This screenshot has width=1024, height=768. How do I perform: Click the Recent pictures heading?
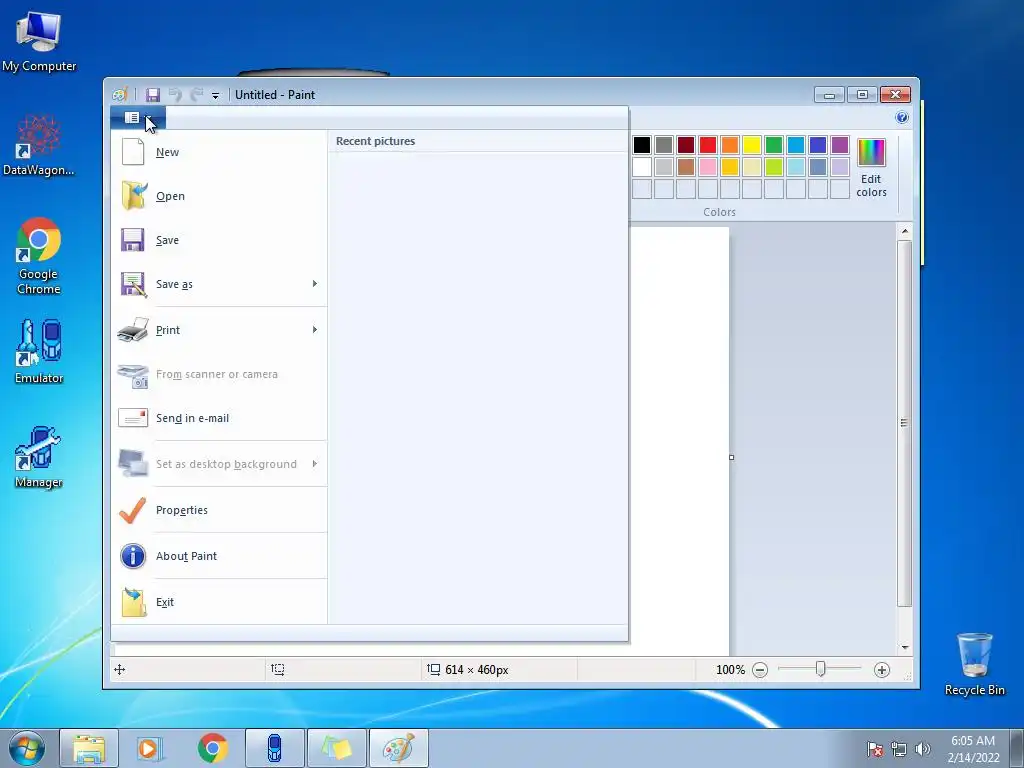pyautogui.click(x=376, y=141)
